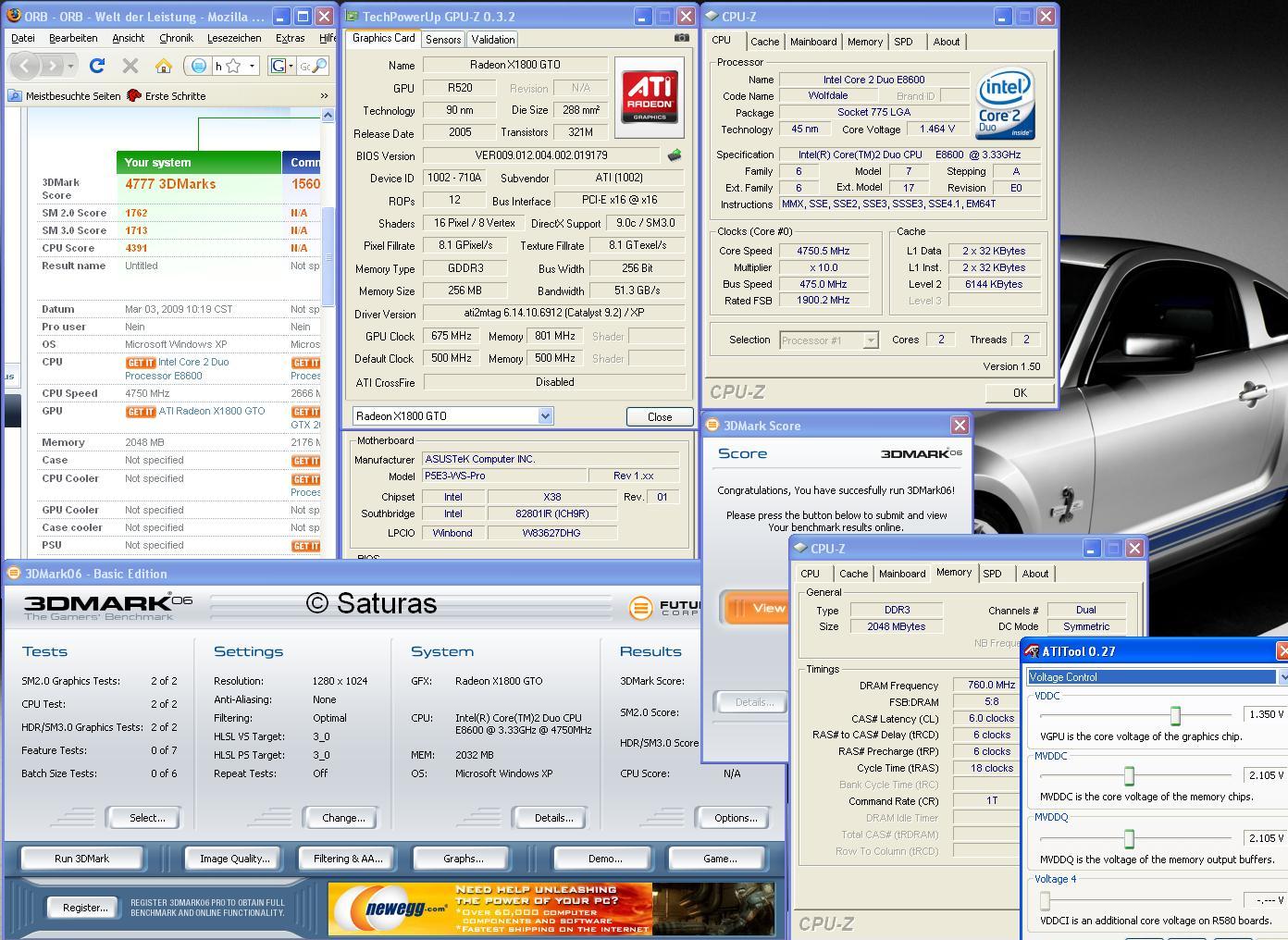1288x940 pixels.
Task: Click the Register... button in 3DMark06
Action: [x=85, y=908]
